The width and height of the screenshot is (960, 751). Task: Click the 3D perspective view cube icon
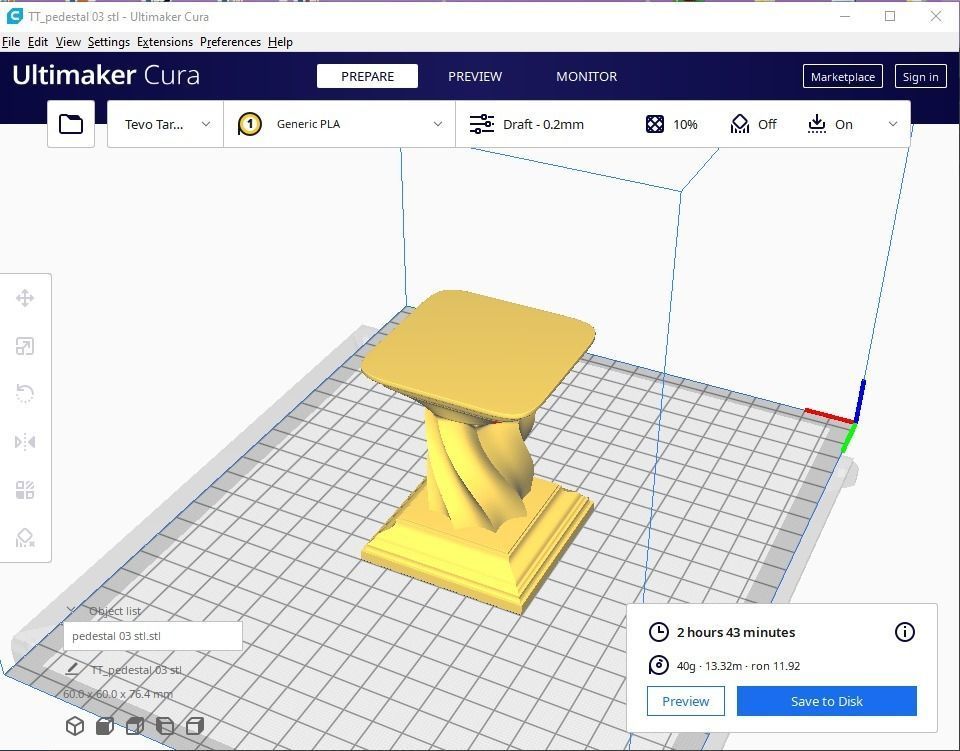(75, 726)
